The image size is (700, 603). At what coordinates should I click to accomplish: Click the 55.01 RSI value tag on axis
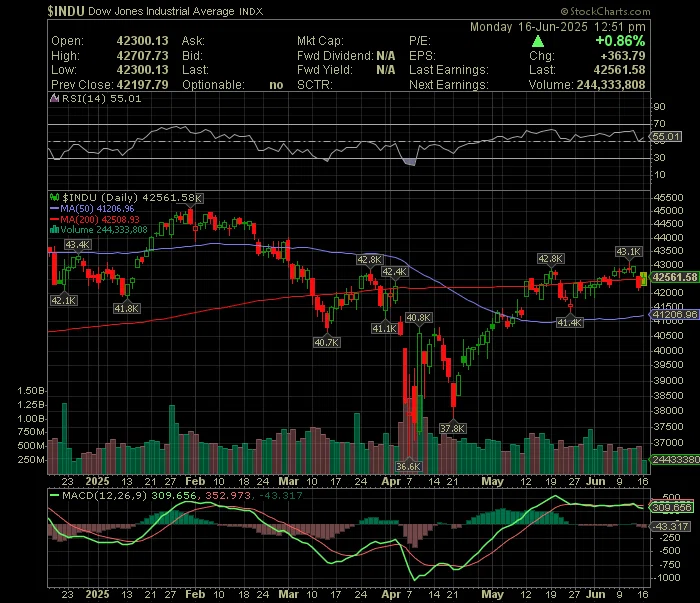(x=666, y=137)
